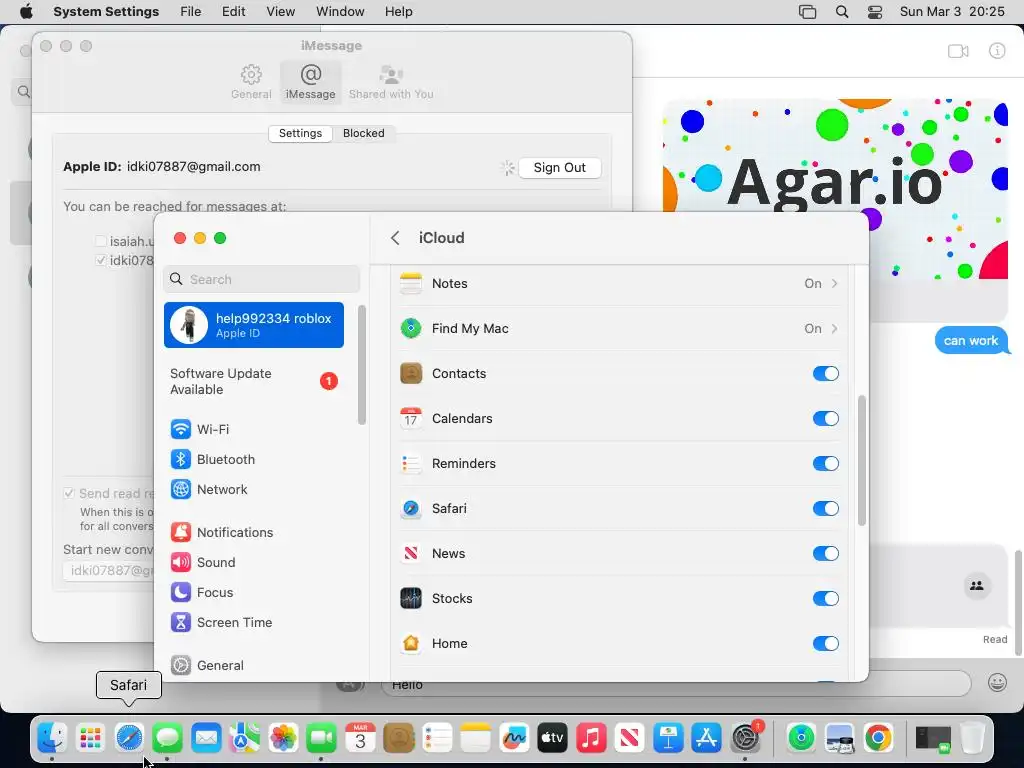Start a video call in Messages window
Viewport: 1024px width, 768px height.
click(958, 51)
